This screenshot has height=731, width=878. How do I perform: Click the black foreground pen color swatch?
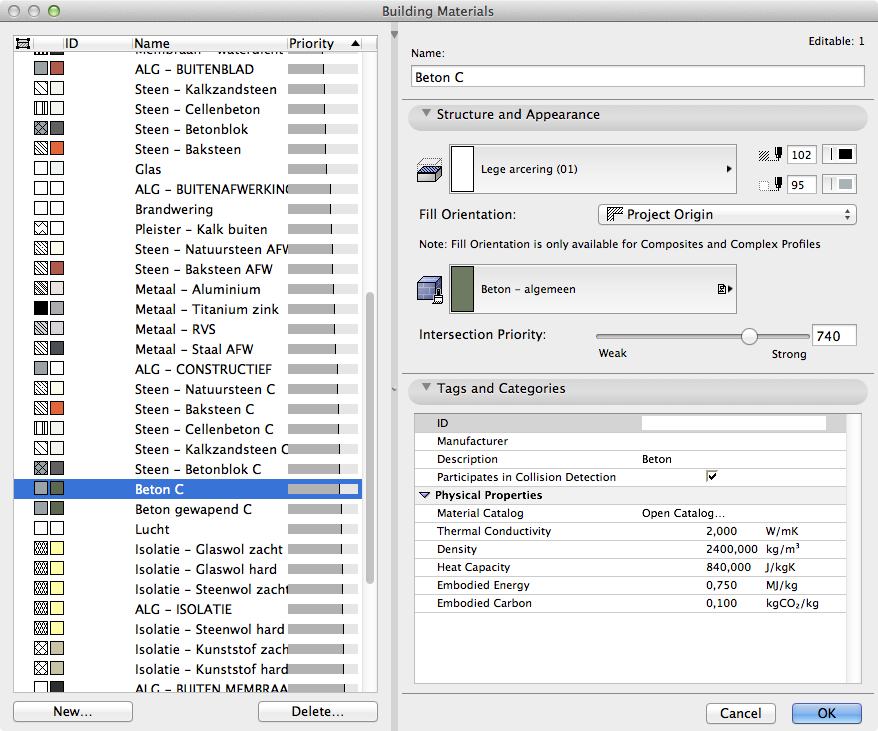(x=839, y=155)
